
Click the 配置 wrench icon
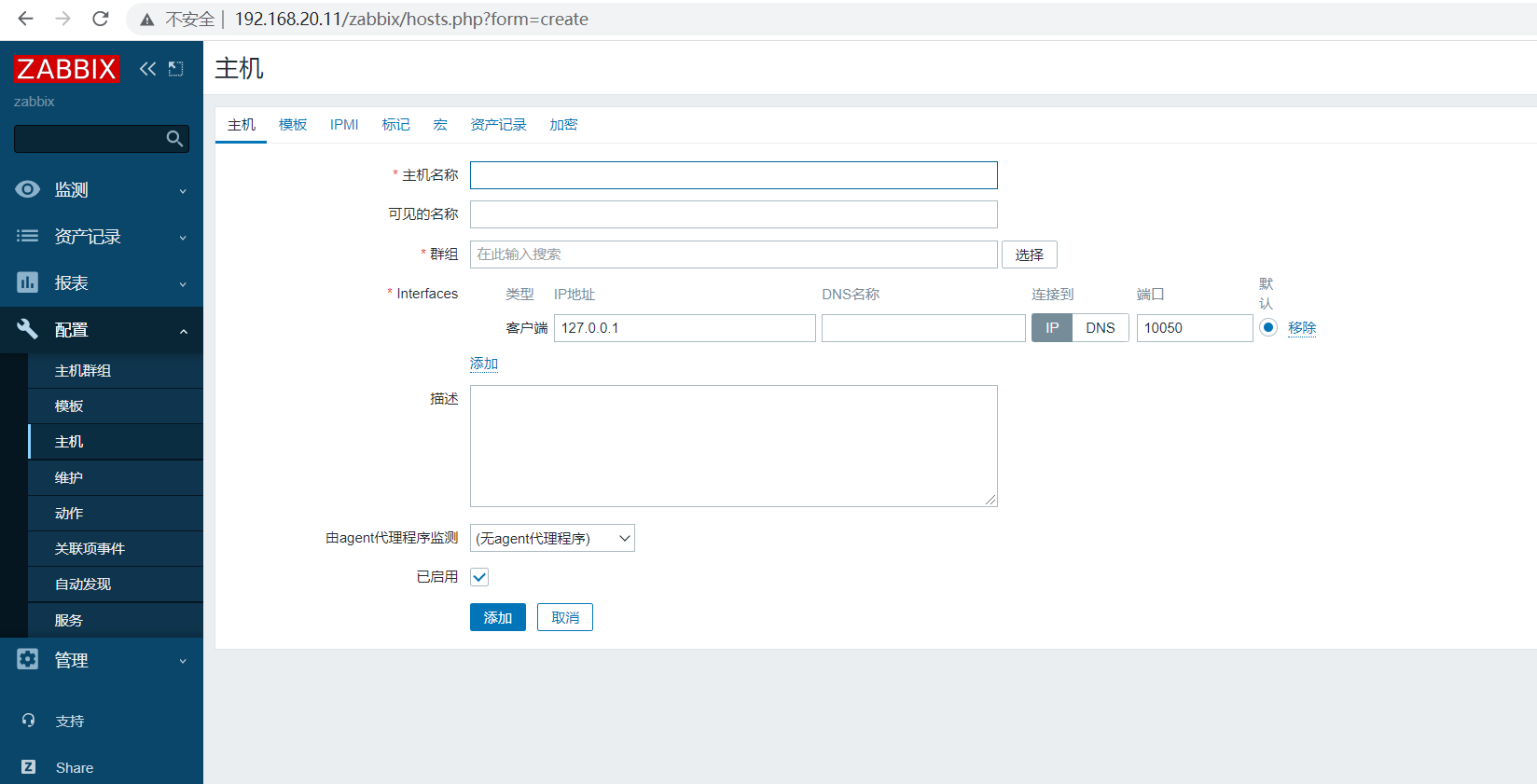tap(28, 329)
